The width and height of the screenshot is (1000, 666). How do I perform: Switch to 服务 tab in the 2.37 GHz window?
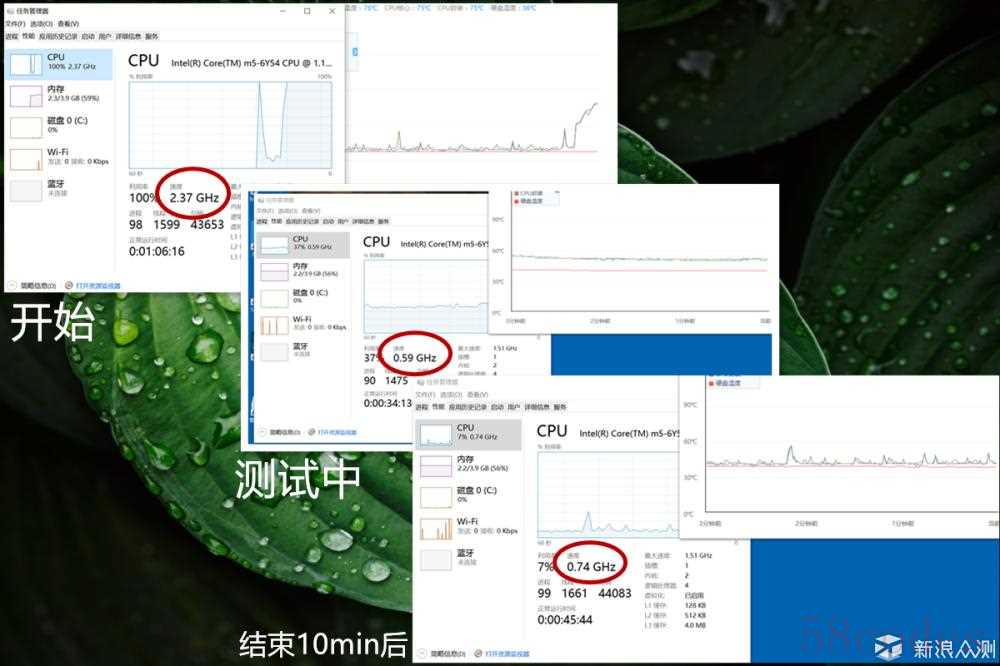tap(152, 36)
